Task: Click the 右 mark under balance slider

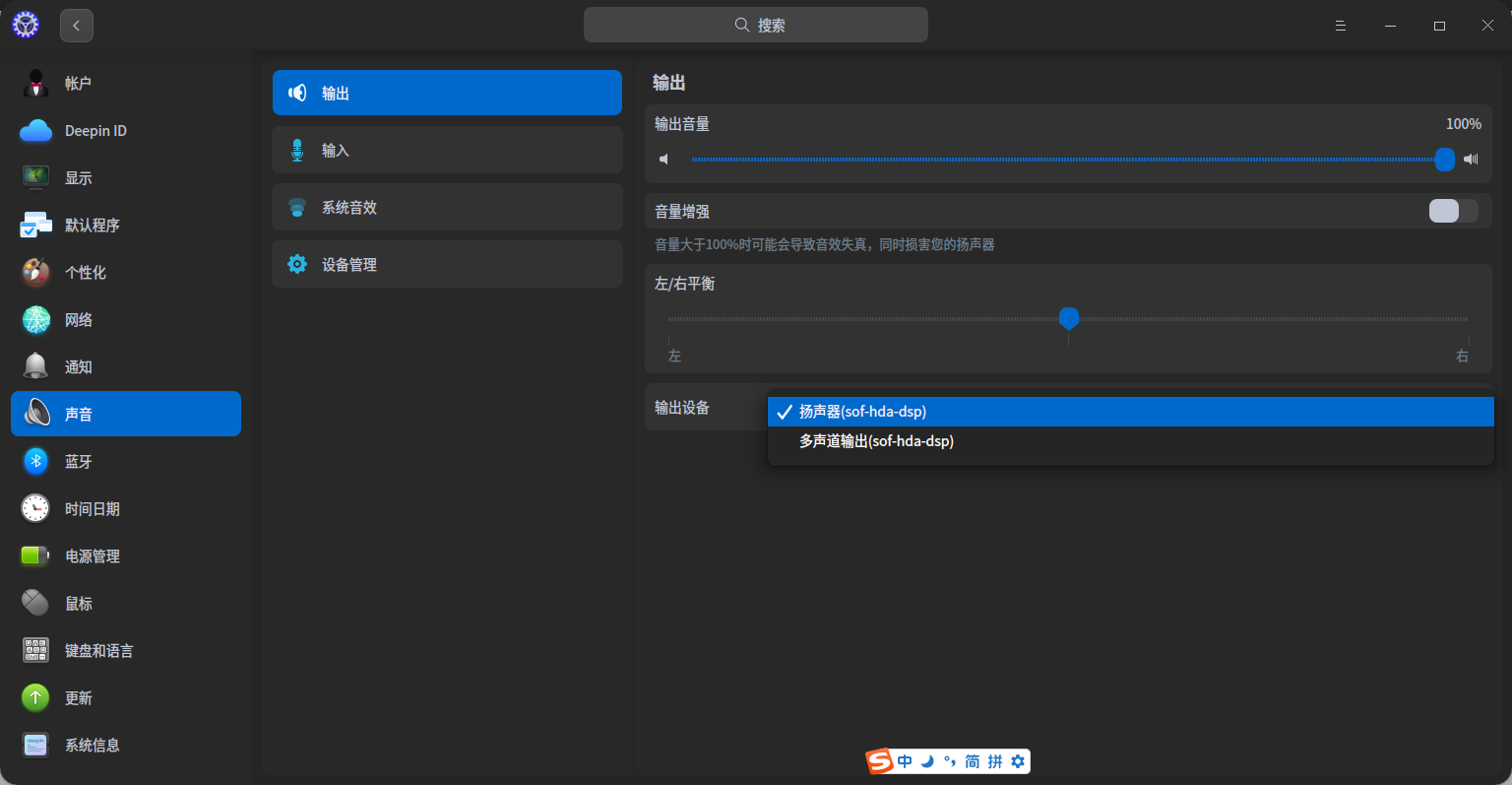Action: pyautogui.click(x=1462, y=356)
